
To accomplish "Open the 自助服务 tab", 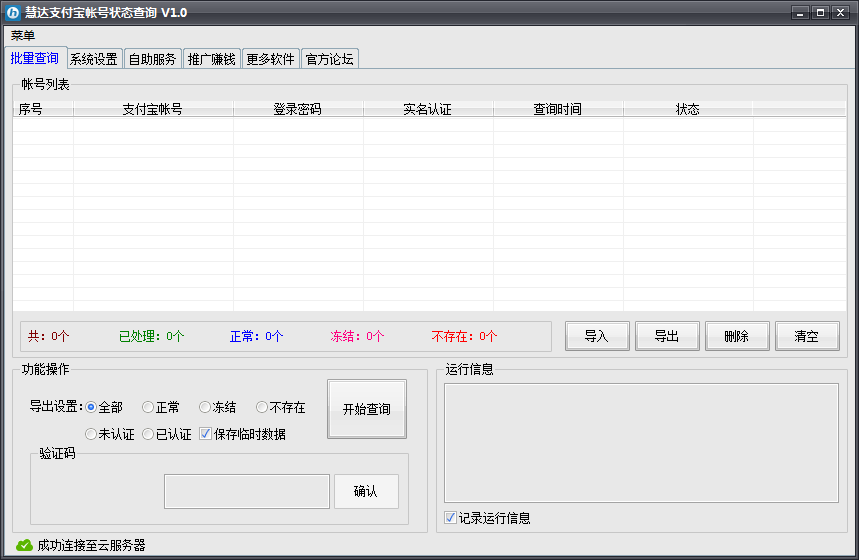I will [x=152, y=59].
